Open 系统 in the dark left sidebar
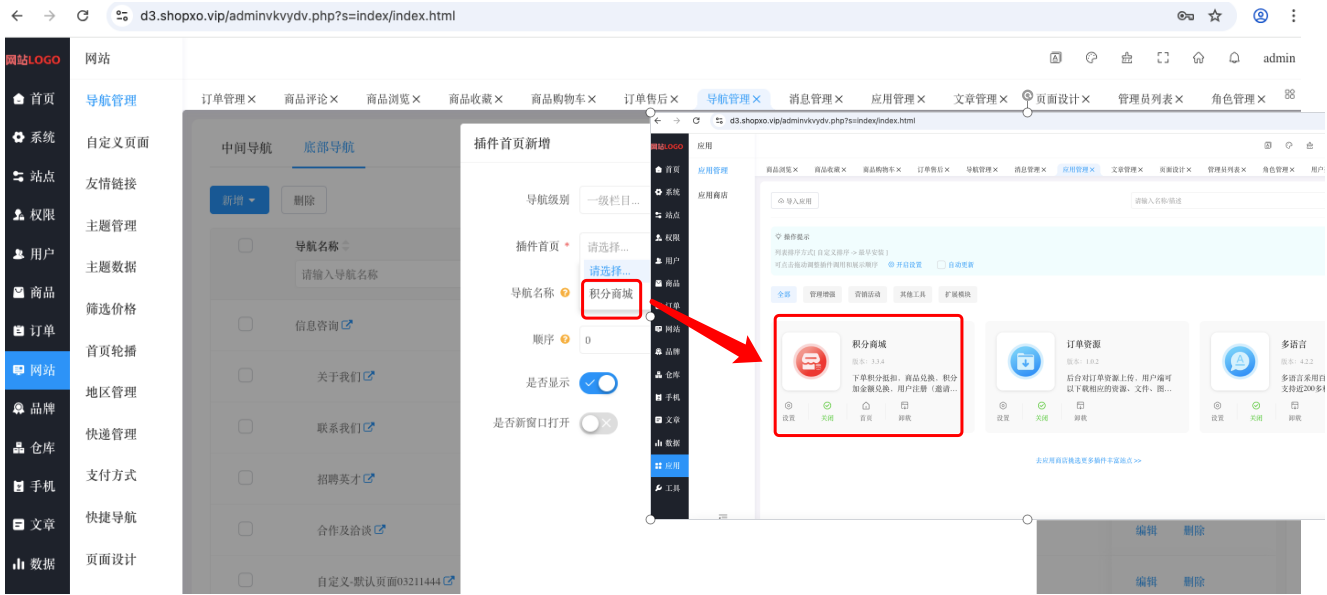Image resolution: width=1327 pixels, height=595 pixels. (35, 137)
